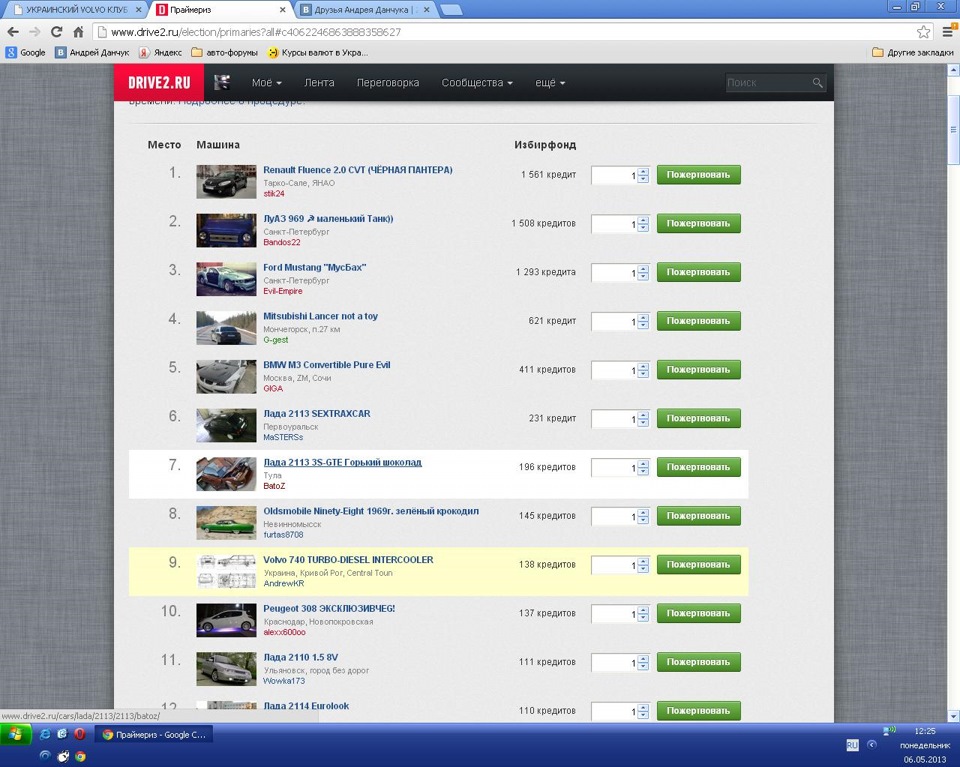Open the Праймериз Chrome taskbar button
Viewport: 960px width, 767px height.
tap(154, 735)
